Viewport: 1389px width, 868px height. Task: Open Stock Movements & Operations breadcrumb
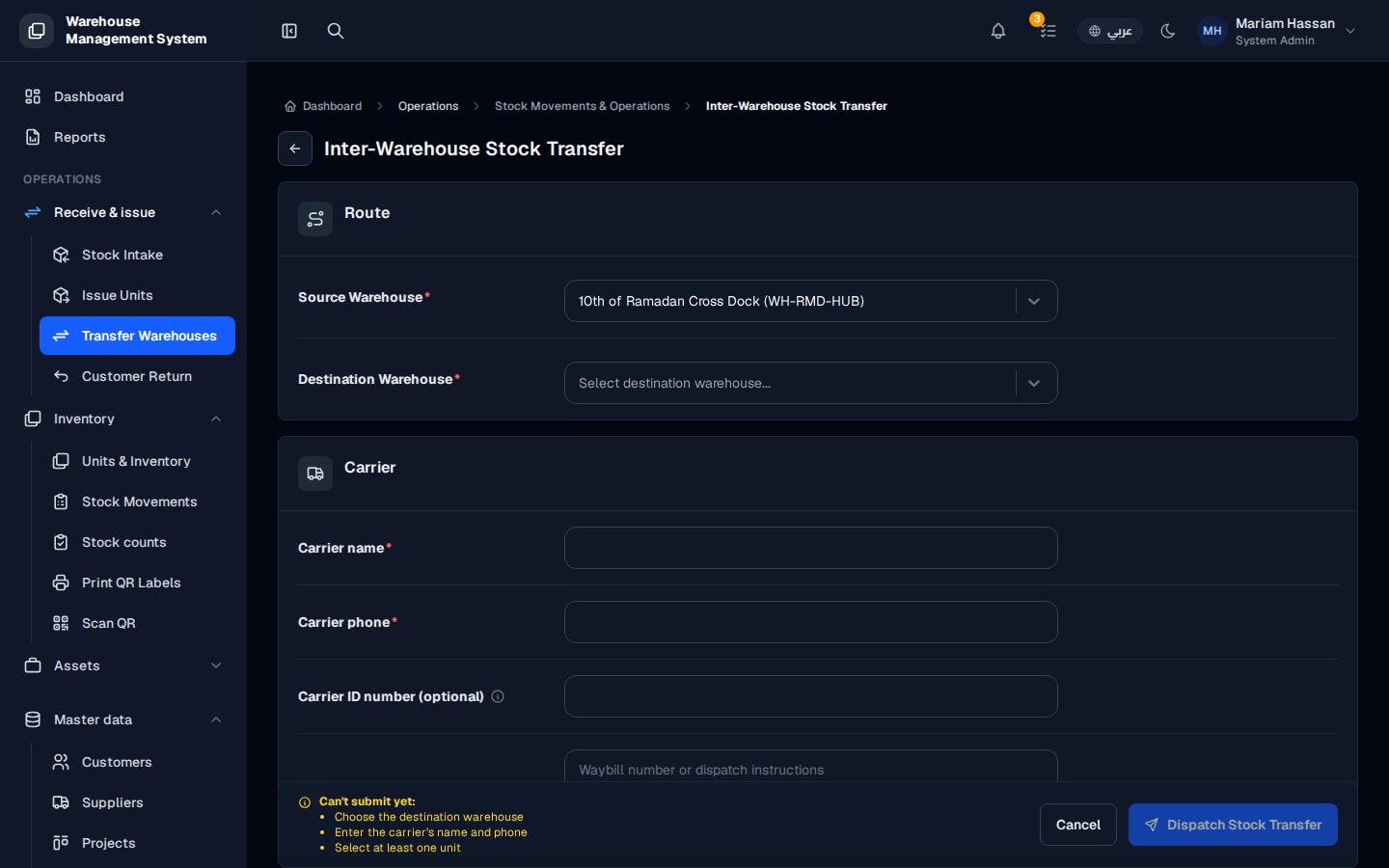point(582,106)
